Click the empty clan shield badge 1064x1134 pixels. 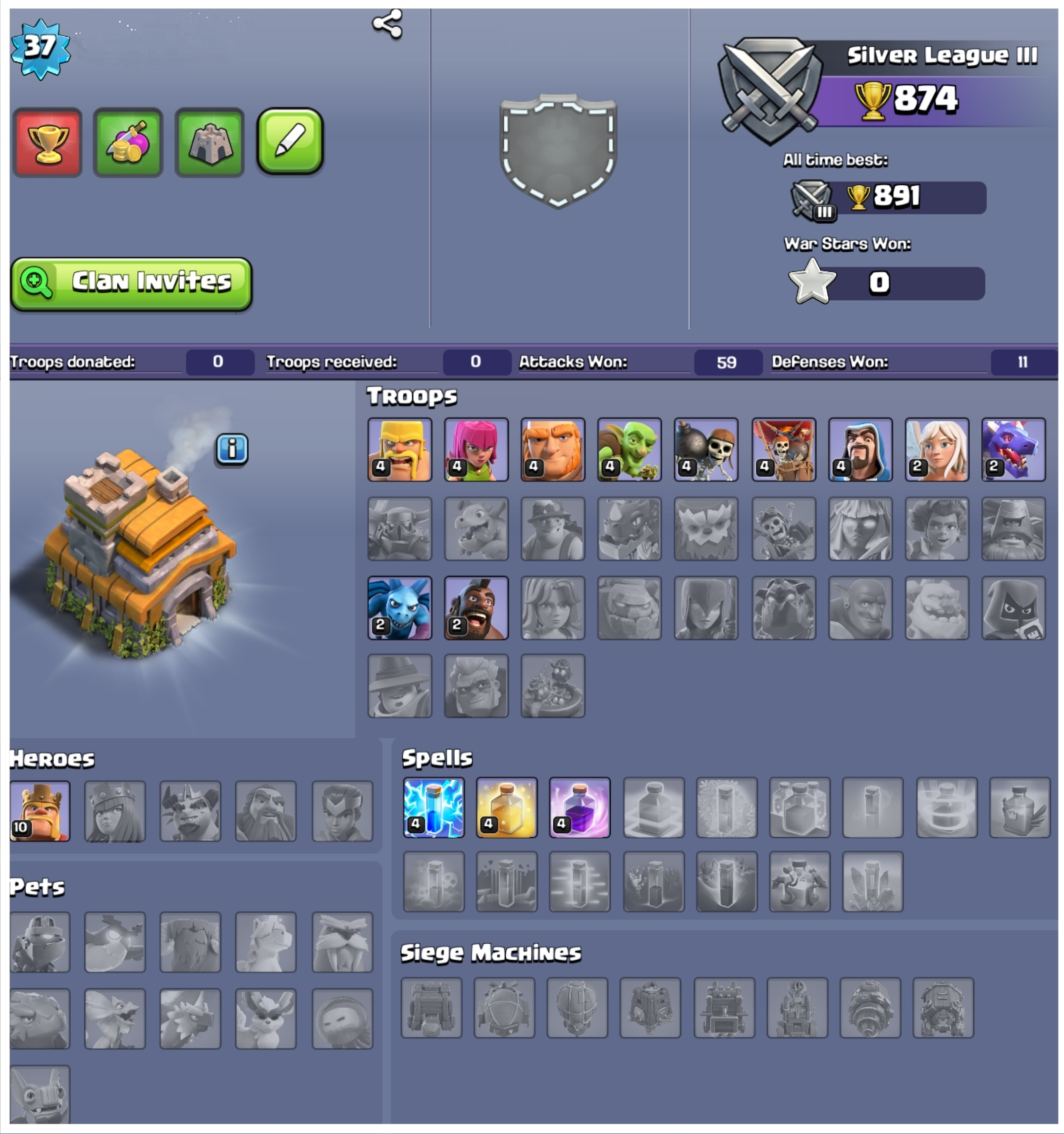click(x=558, y=151)
